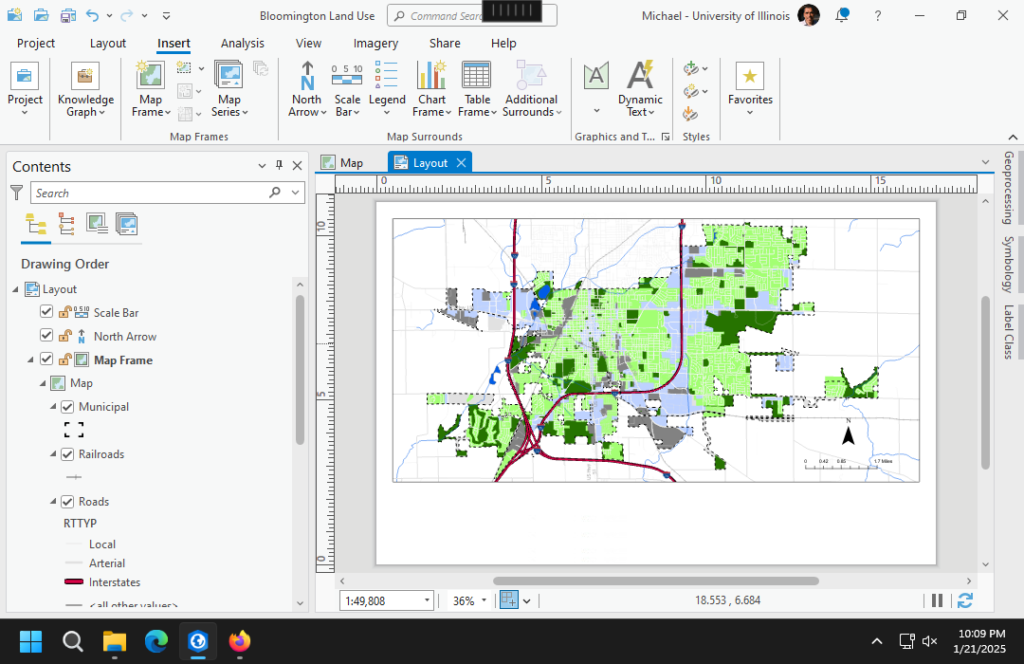Toggle lock on Map Frame element
The height and width of the screenshot is (664, 1024).
coord(65,359)
